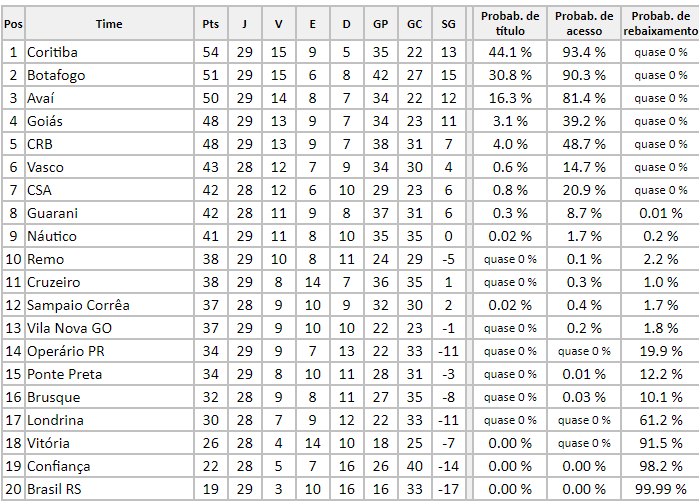
Task: Click Coritiba's 44.1 % title probability cell
Action: point(509,52)
